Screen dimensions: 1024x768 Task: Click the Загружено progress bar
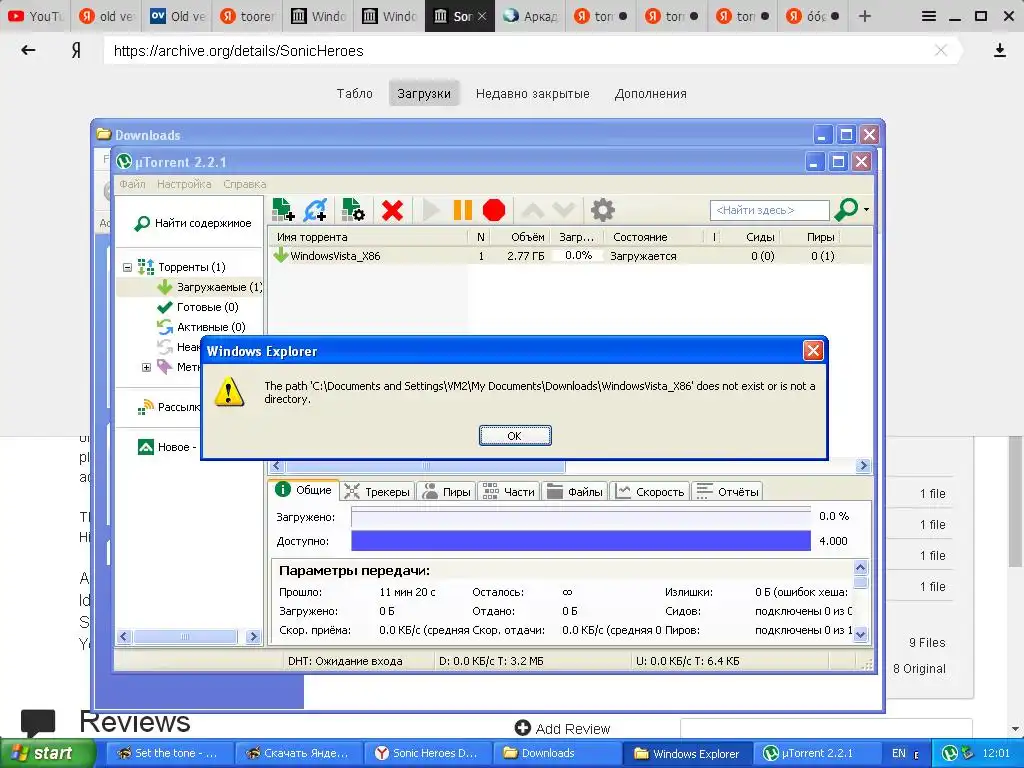(x=581, y=517)
